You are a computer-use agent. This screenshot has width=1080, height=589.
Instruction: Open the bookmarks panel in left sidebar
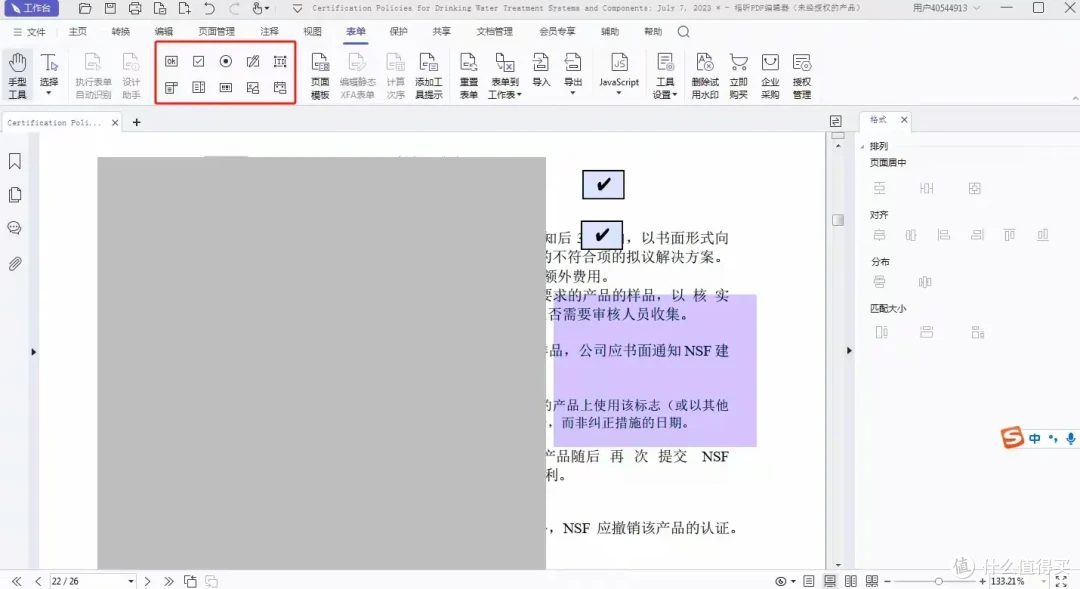[x=14, y=161]
